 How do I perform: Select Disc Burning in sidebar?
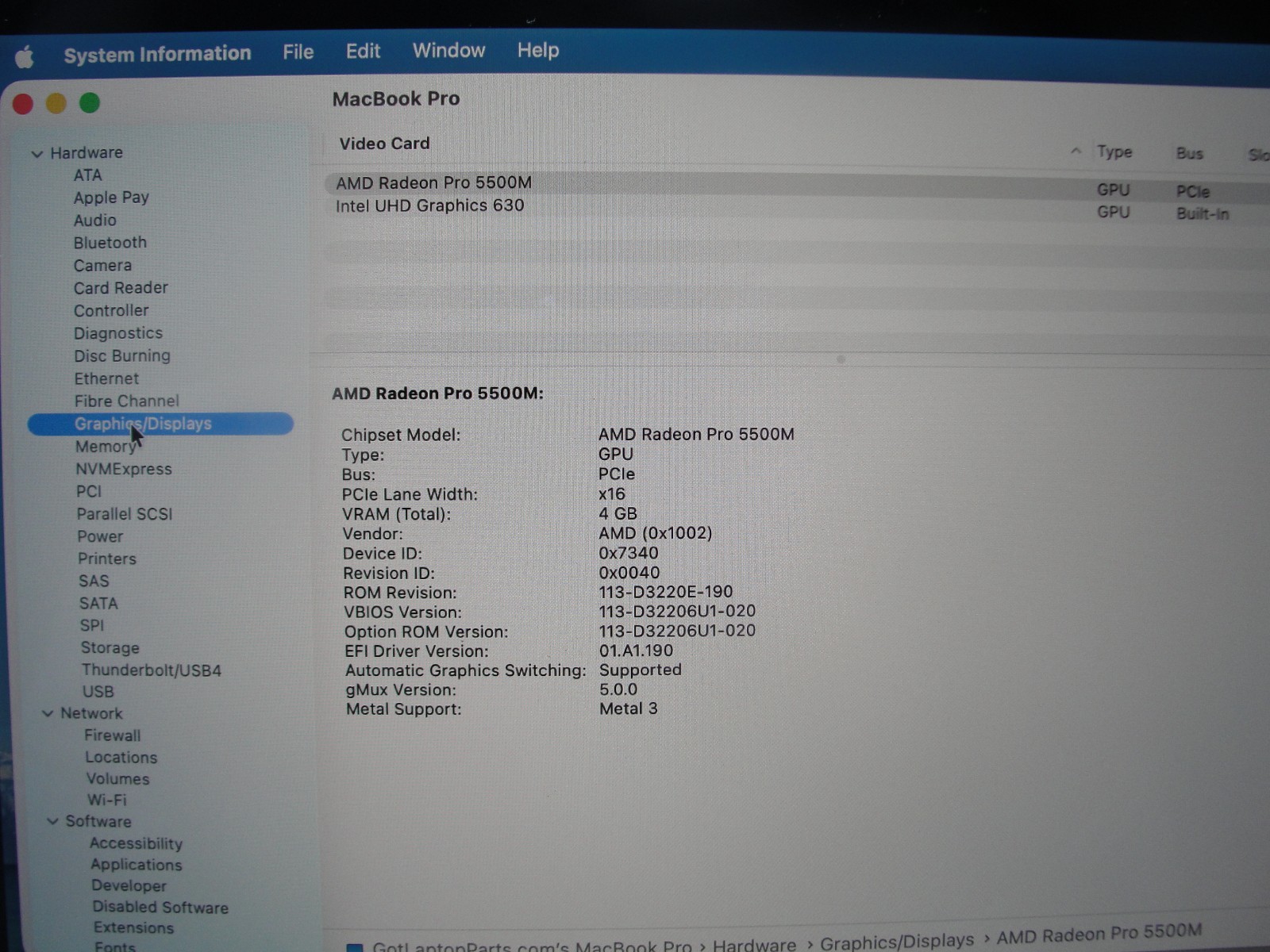click(122, 356)
